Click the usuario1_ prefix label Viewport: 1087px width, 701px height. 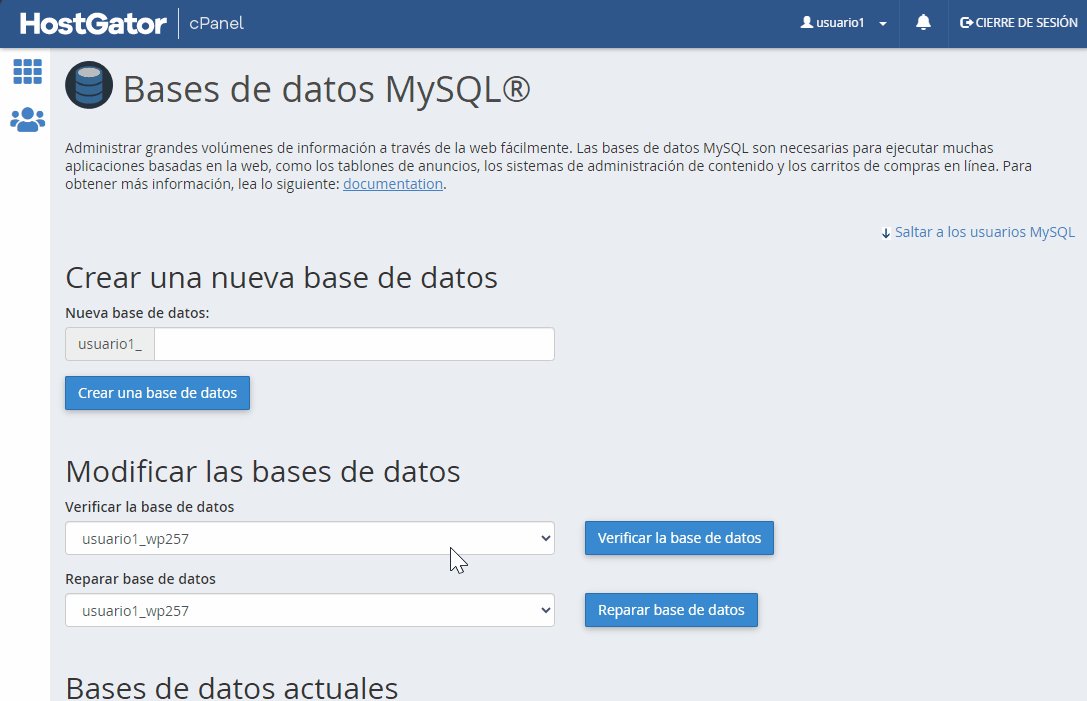click(x=110, y=344)
